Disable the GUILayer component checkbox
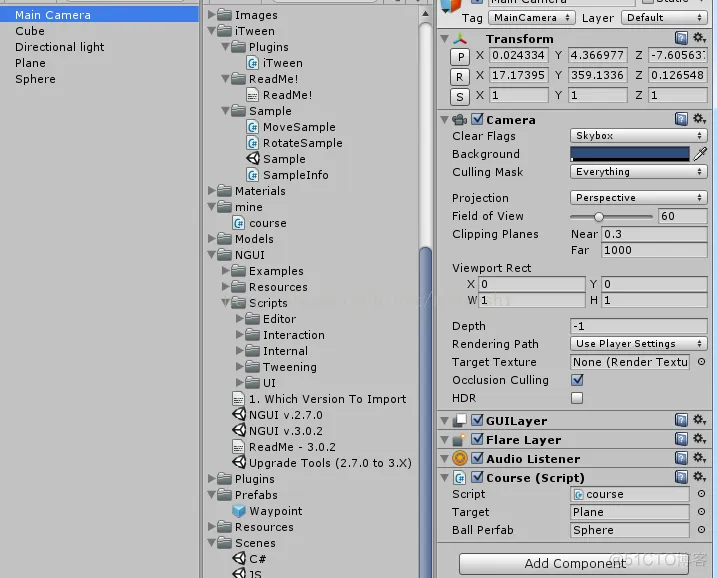This screenshot has height=578, width=717. click(477, 420)
